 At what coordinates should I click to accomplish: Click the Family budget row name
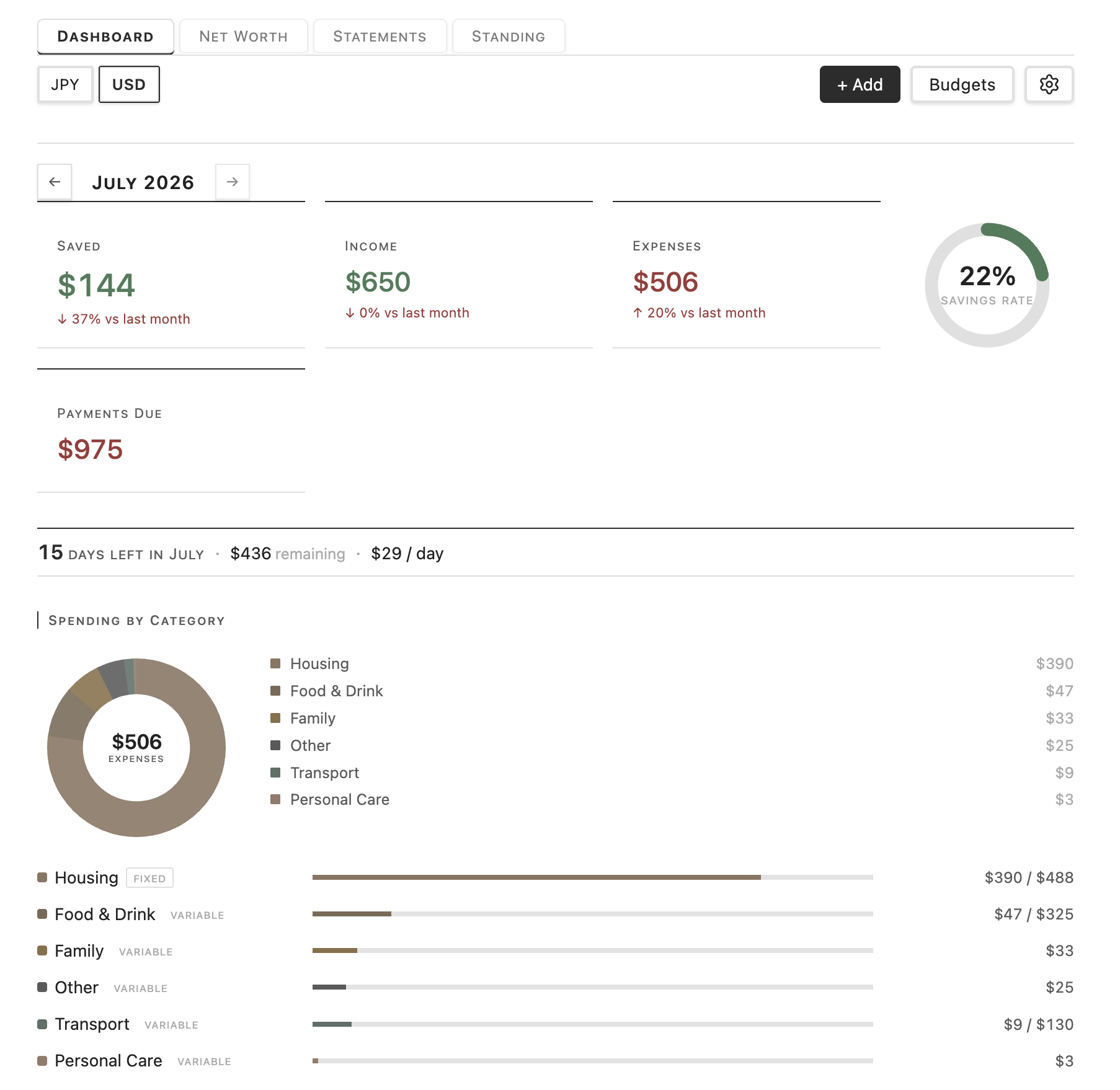click(x=79, y=950)
